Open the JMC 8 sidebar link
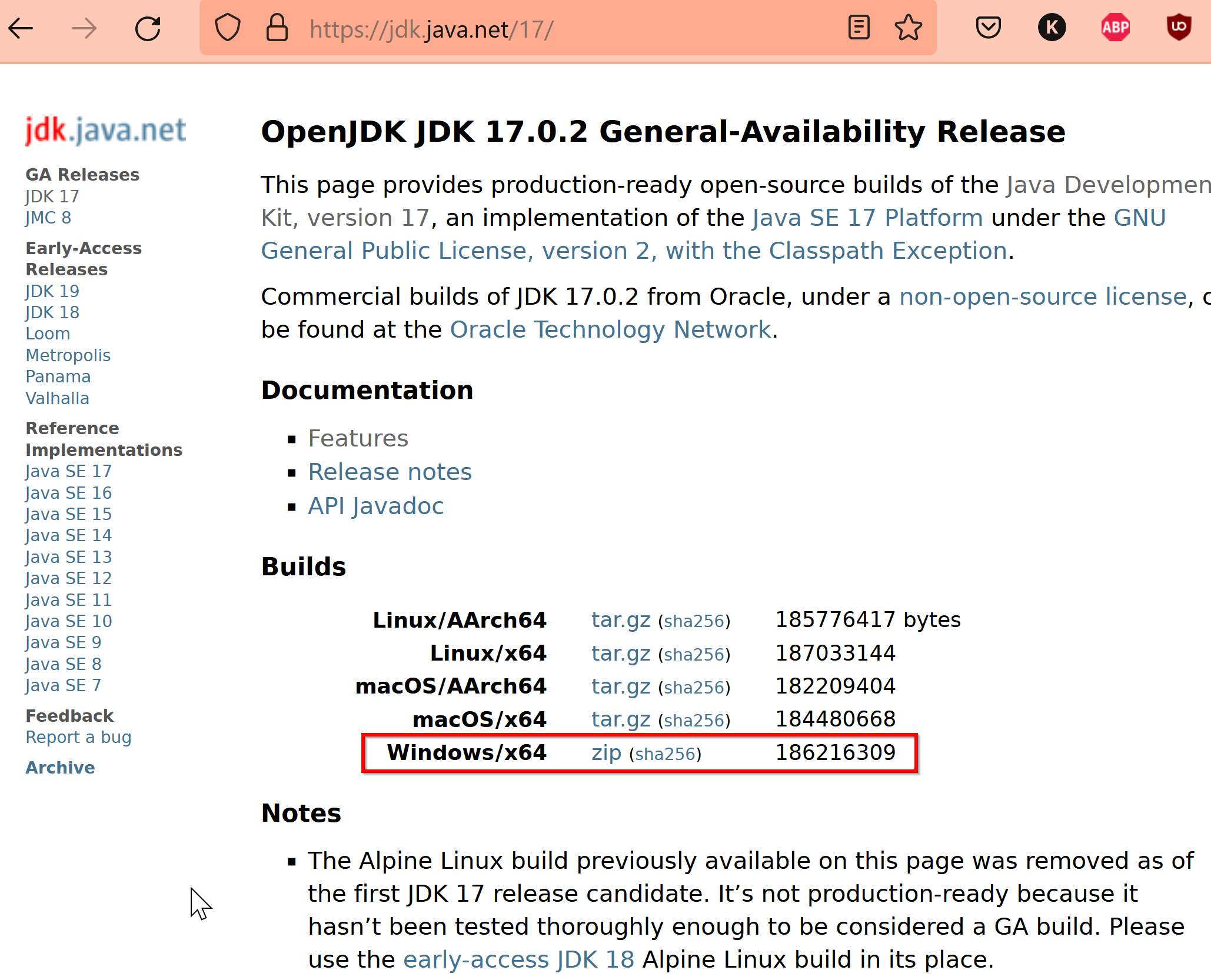The width and height of the screenshot is (1211, 980). point(48,218)
